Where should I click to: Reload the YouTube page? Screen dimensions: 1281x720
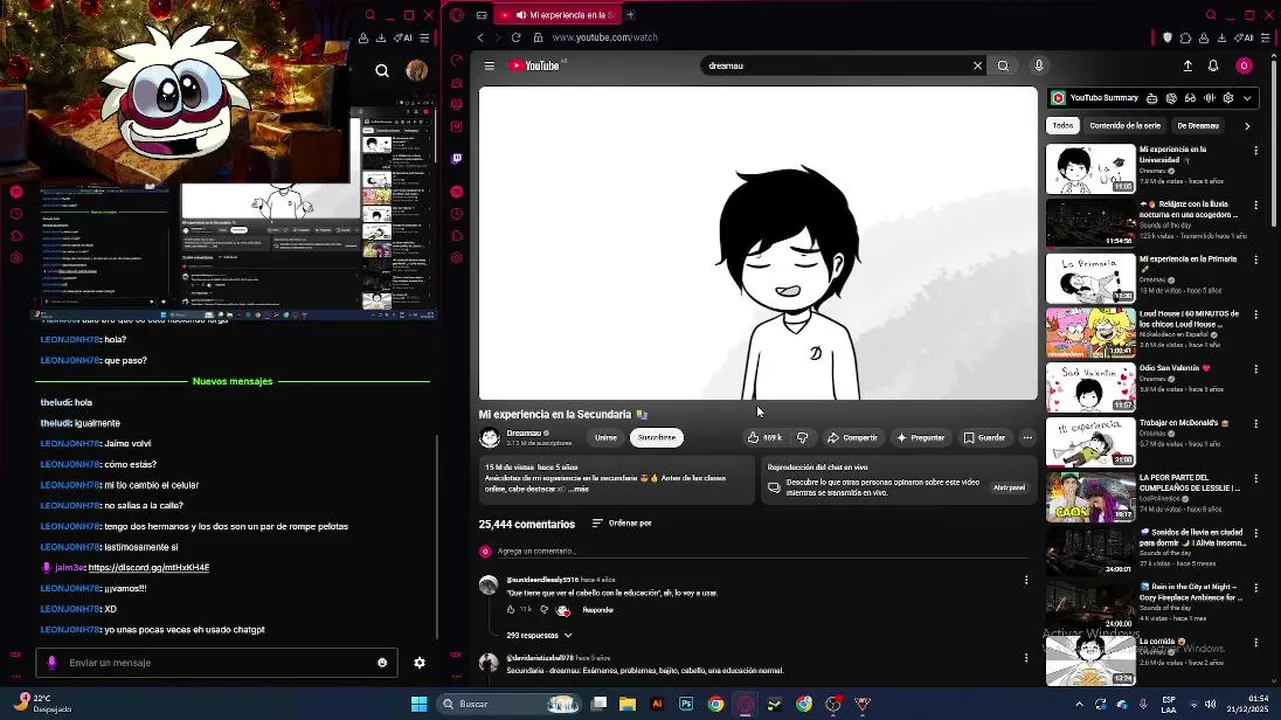(516, 38)
